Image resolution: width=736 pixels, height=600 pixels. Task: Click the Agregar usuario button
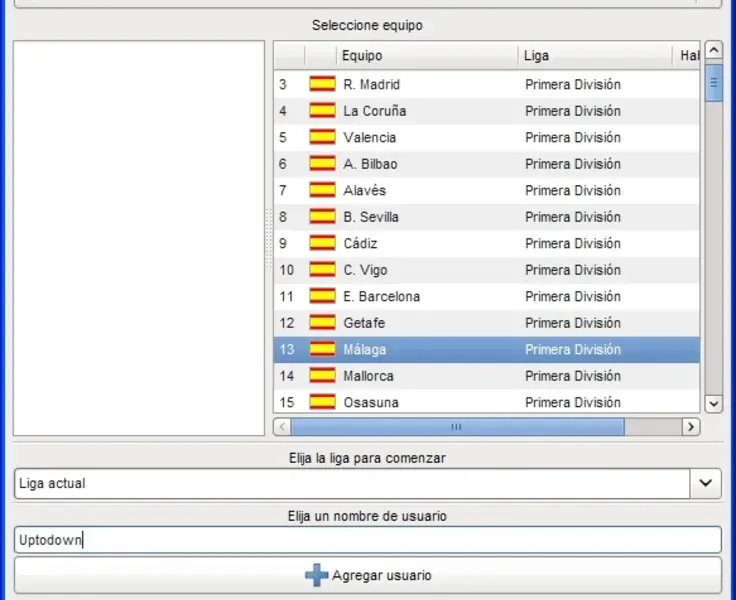(x=368, y=575)
